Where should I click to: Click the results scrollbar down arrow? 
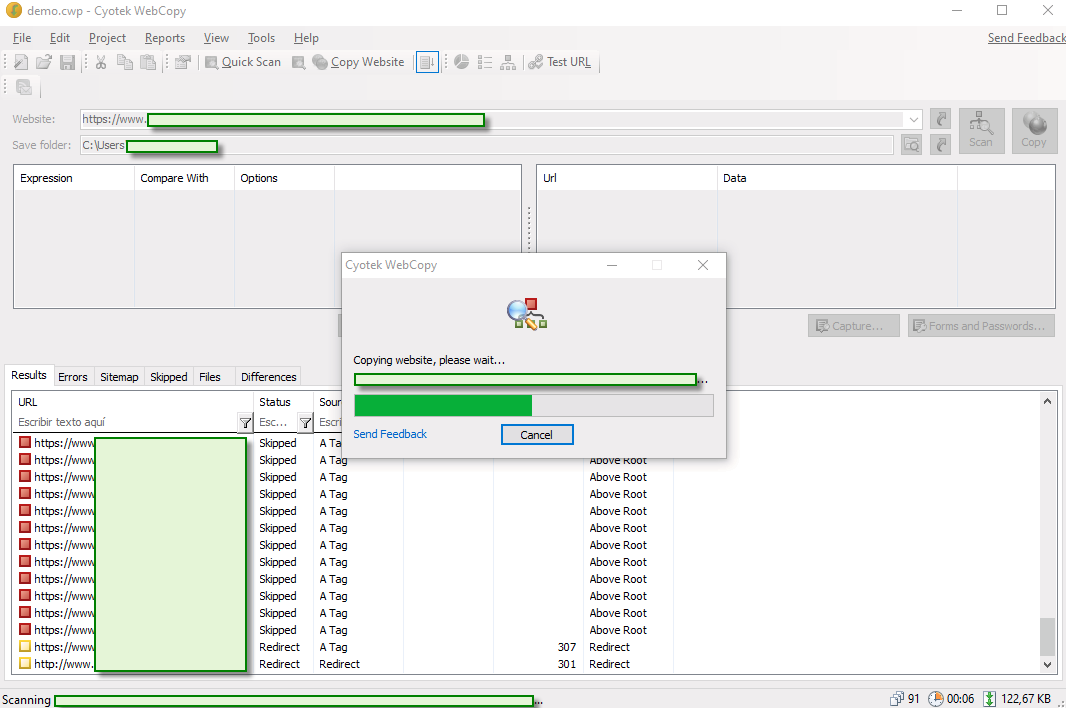(x=1047, y=664)
